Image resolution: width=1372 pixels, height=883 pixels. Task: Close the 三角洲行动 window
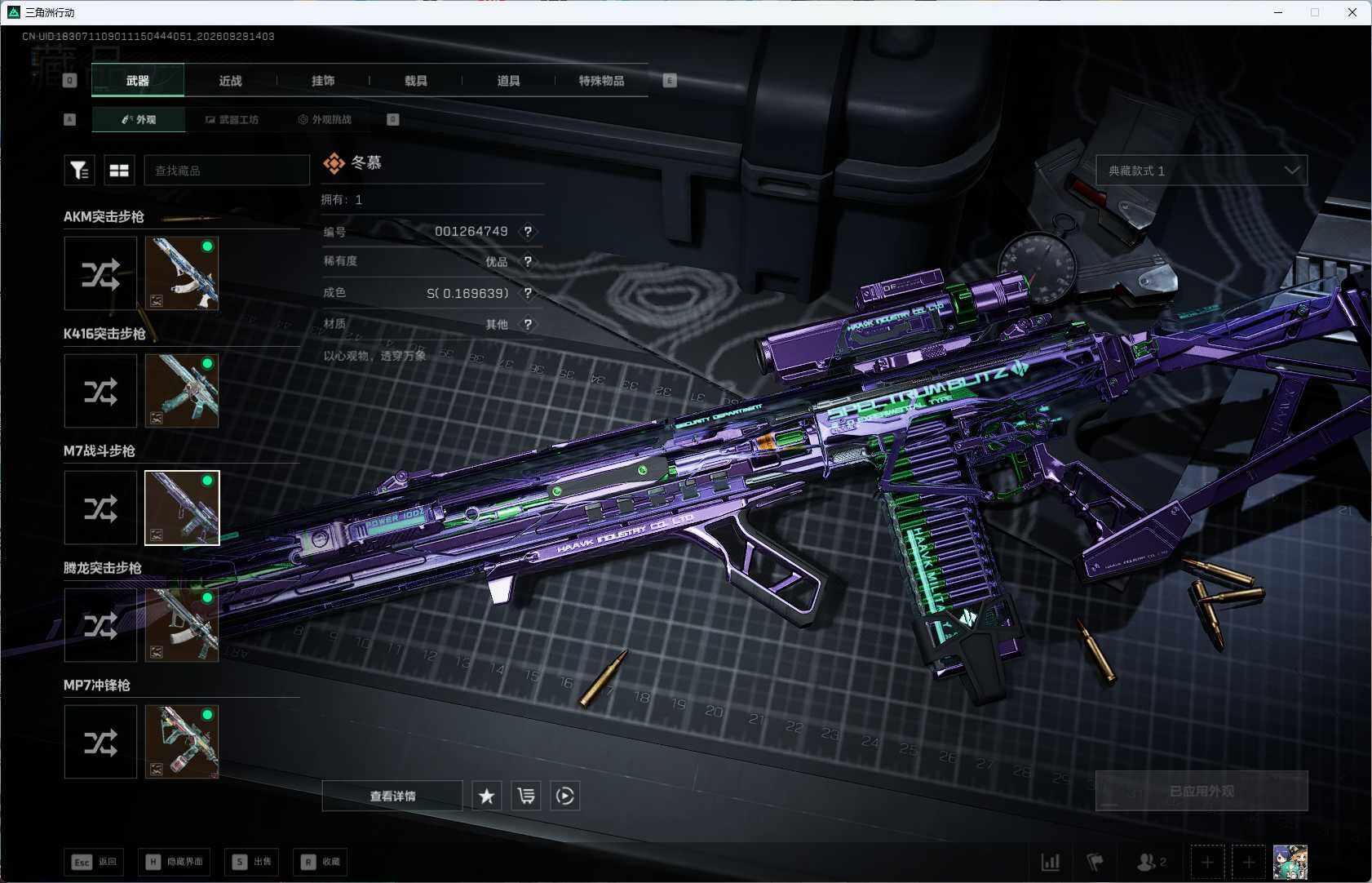coord(1352,12)
